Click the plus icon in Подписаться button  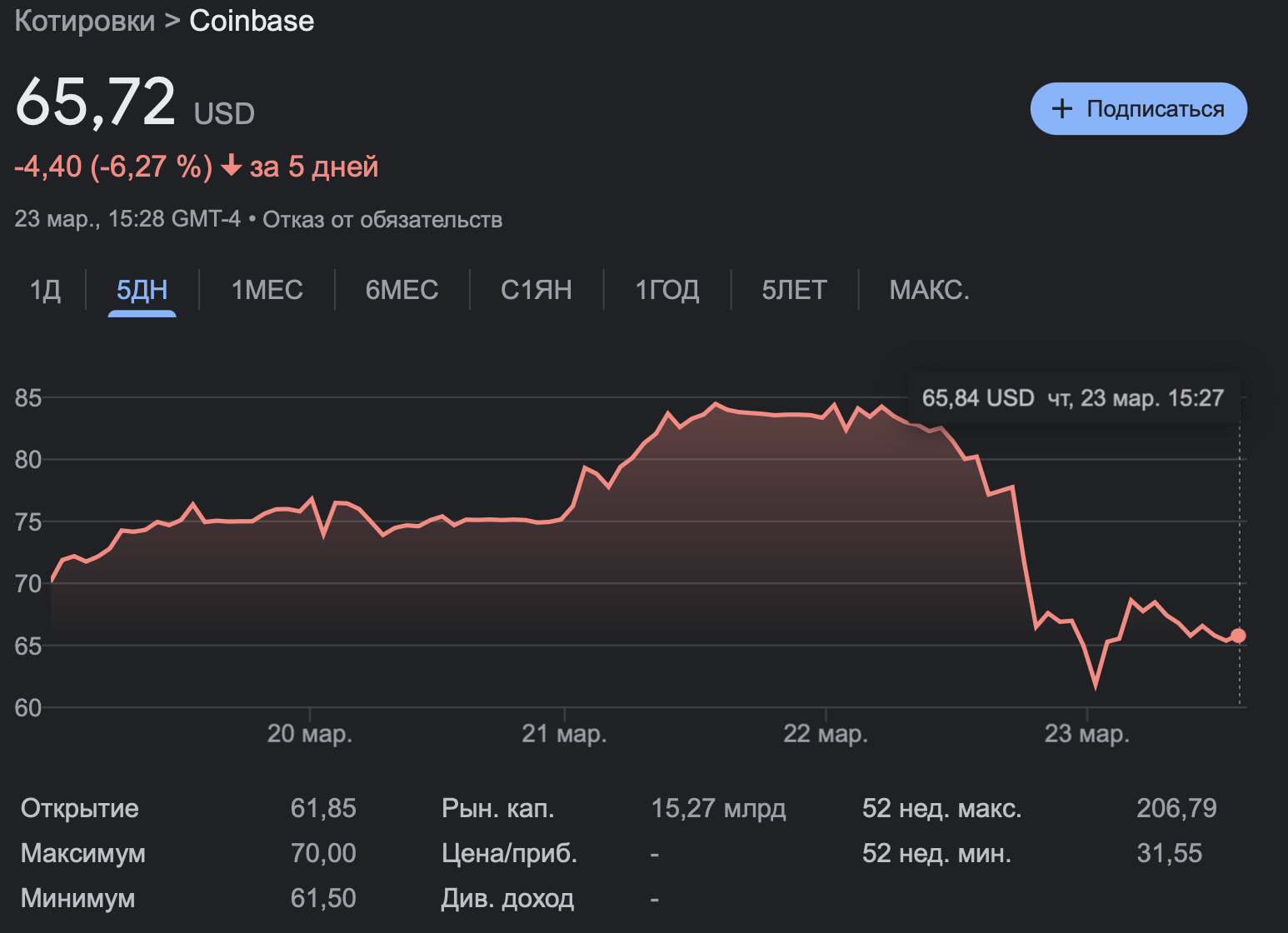pyautogui.click(x=1062, y=108)
